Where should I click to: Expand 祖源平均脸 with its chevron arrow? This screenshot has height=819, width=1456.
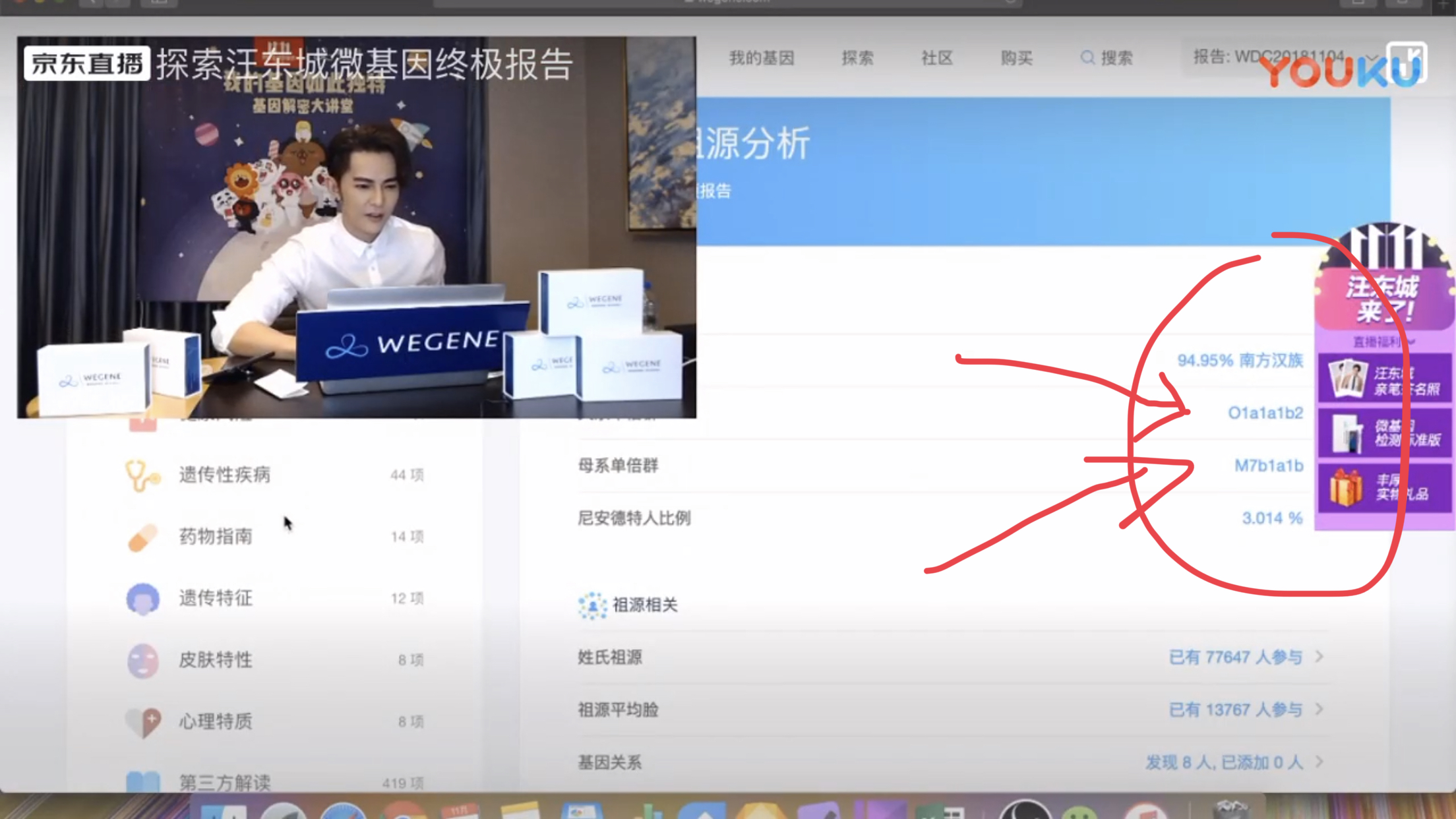coord(1319,710)
